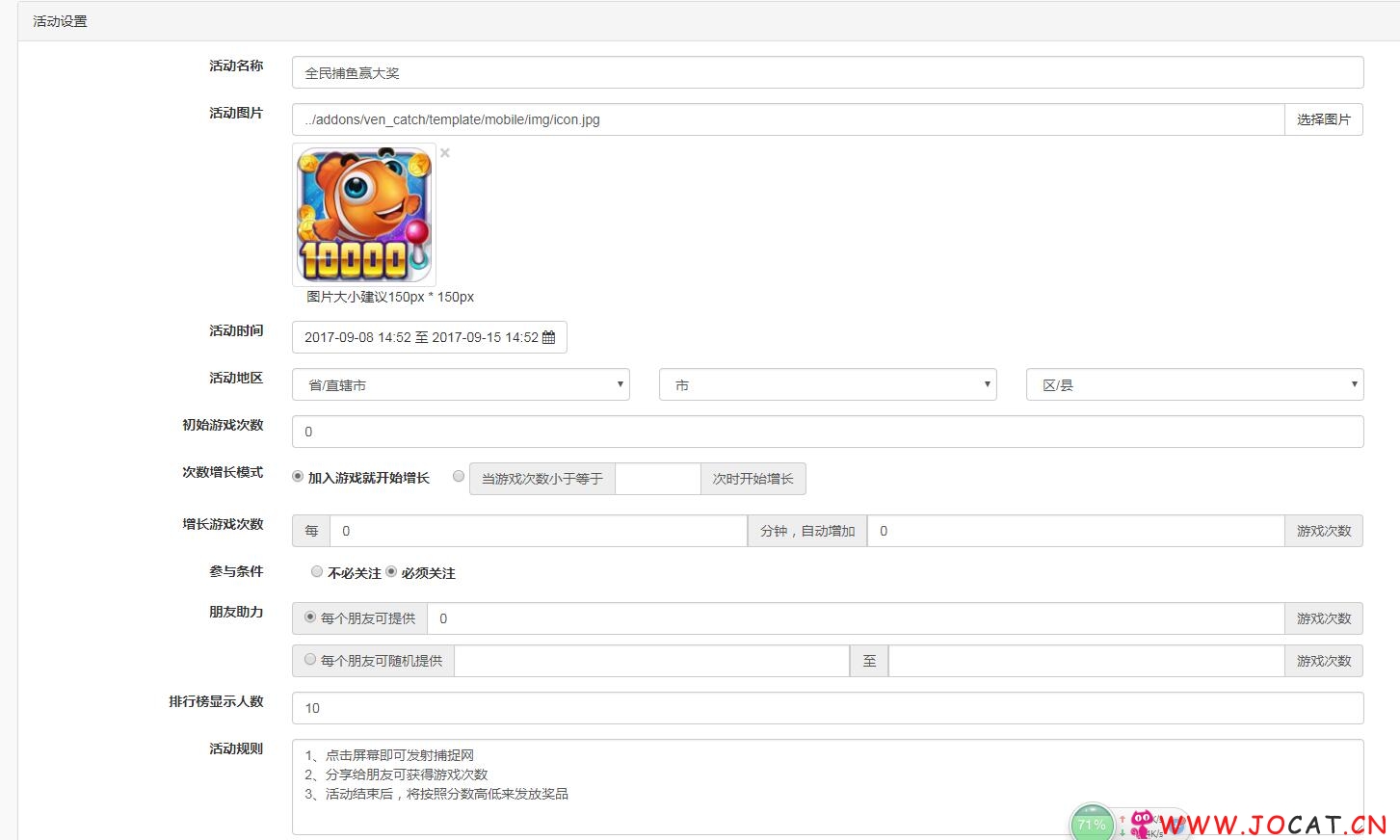Open the activity time date range field

[430, 337]
